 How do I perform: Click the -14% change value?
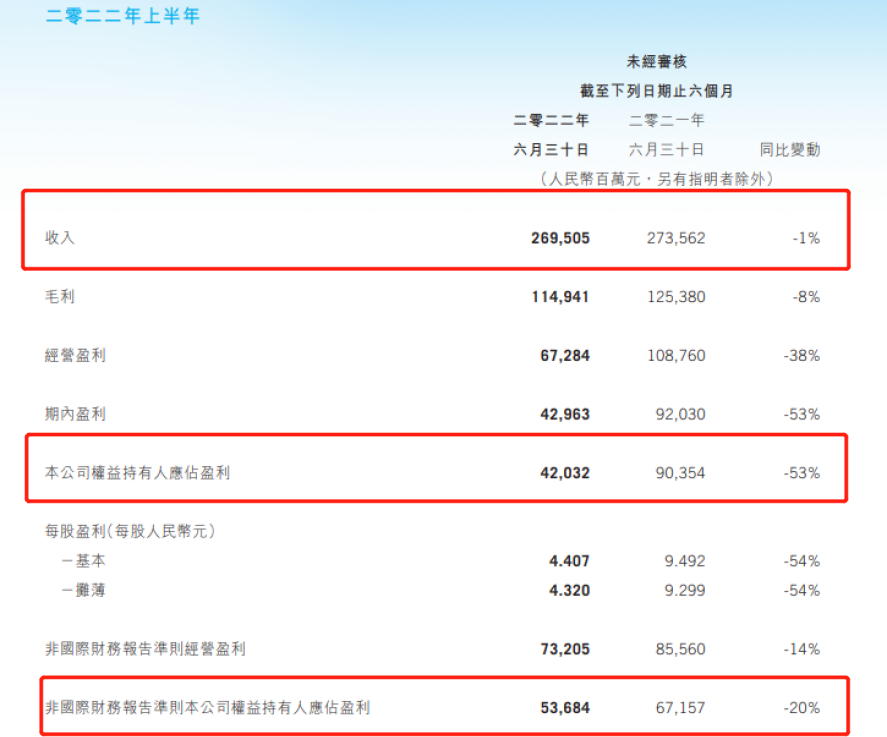tap(802, 649)
